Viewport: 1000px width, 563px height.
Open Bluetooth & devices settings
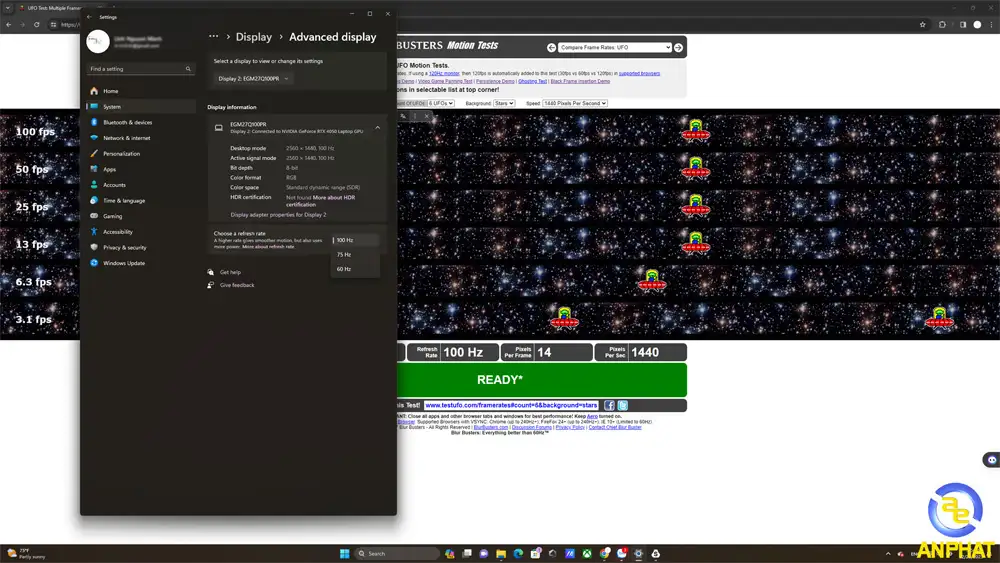point(127,122)
